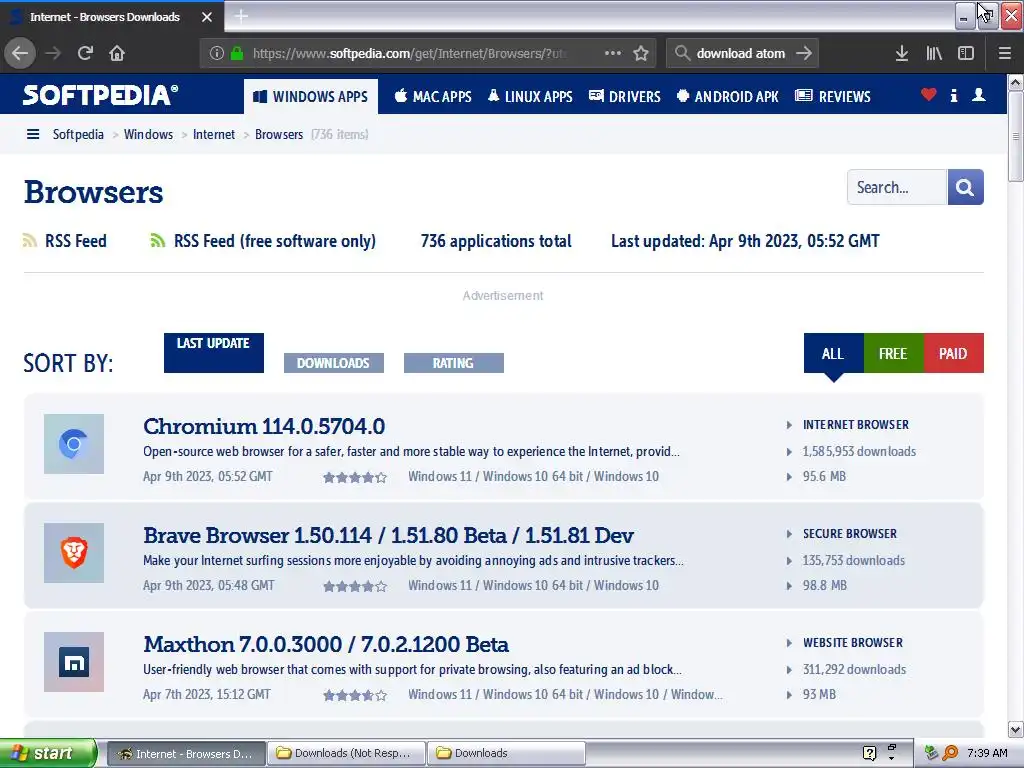The width and height of the screenshot is (1024, 768).
Task: Open the Windows Start menu
Action: 48,753
